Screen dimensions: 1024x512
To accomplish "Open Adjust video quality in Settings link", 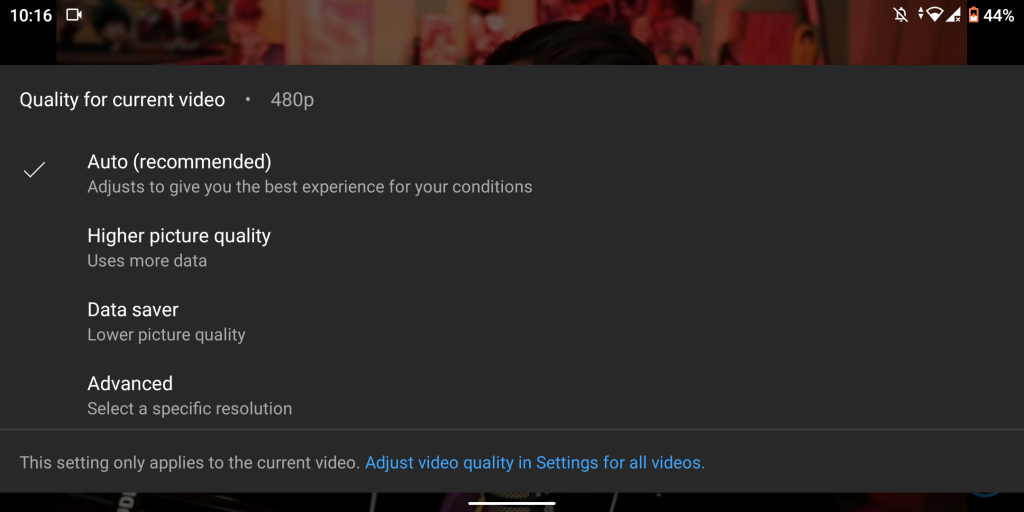I will pos(534,463).
